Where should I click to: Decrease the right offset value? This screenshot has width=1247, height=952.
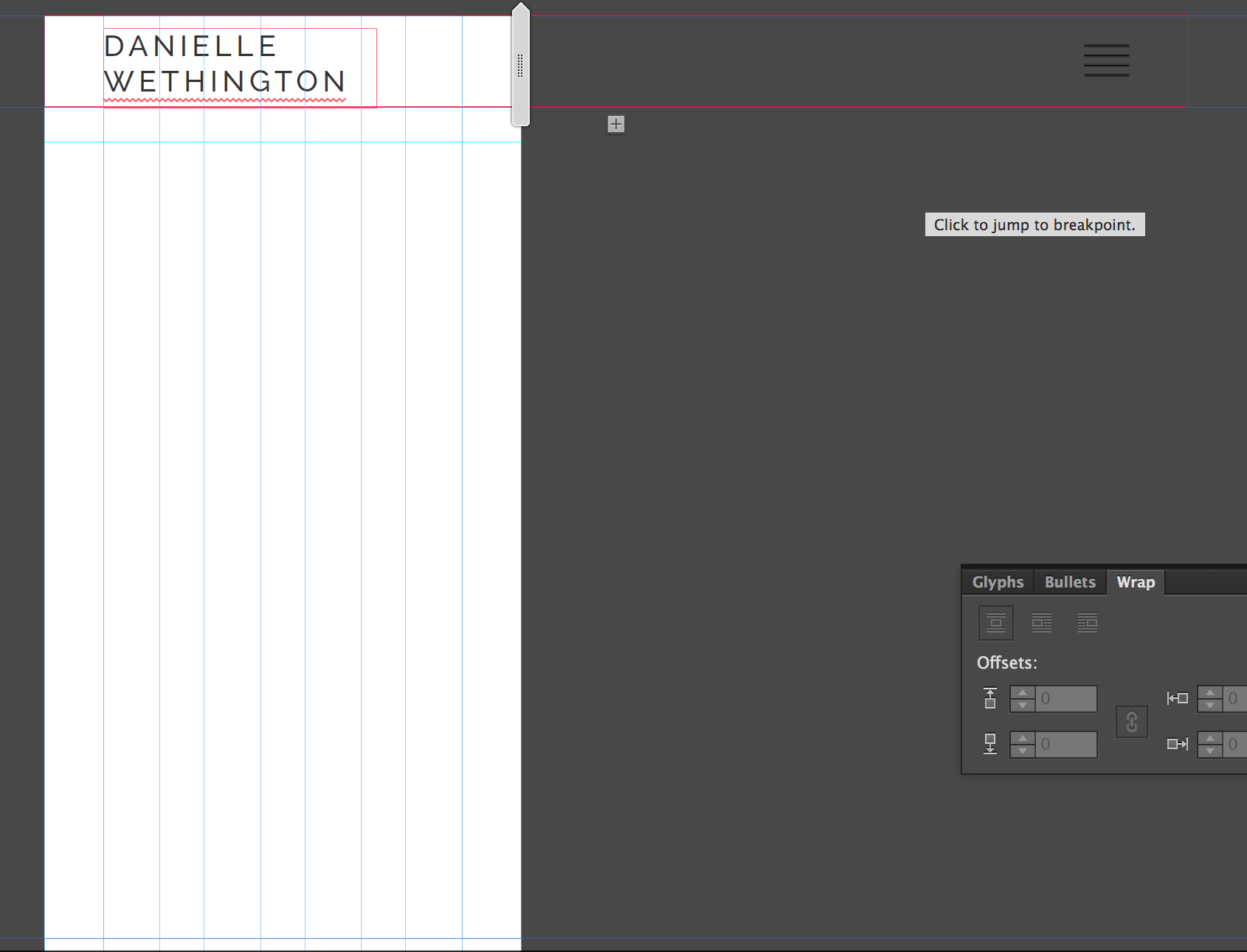point(1210,751)
